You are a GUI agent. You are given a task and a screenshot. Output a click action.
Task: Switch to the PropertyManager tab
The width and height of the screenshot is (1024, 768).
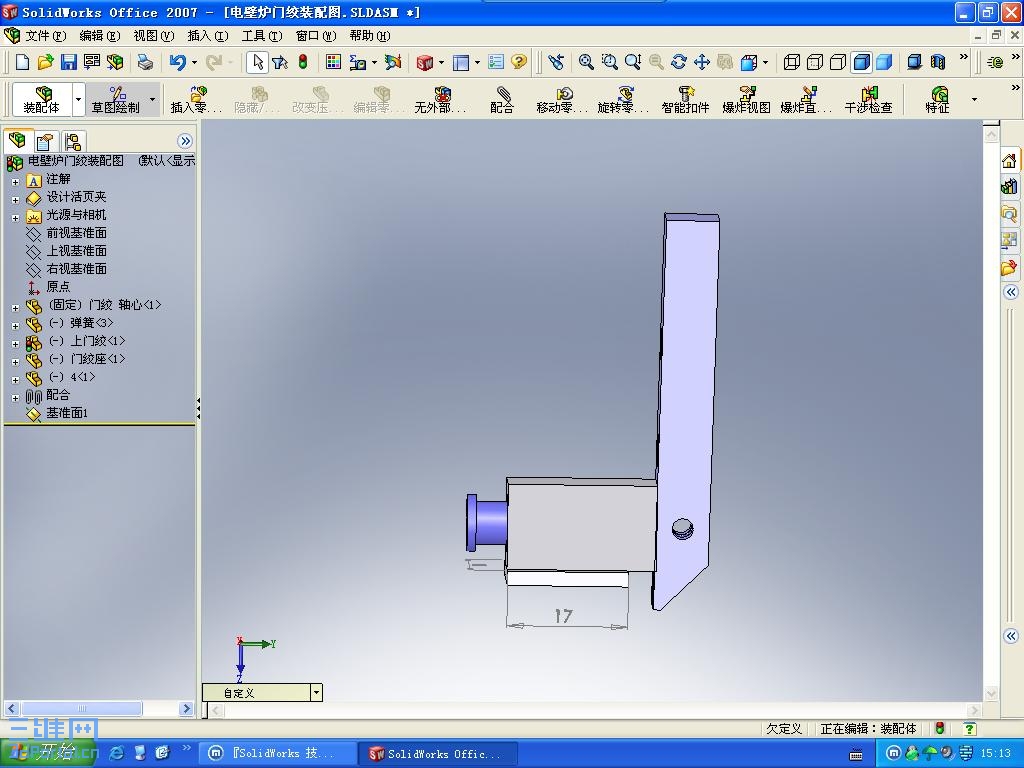pos(45,142)
